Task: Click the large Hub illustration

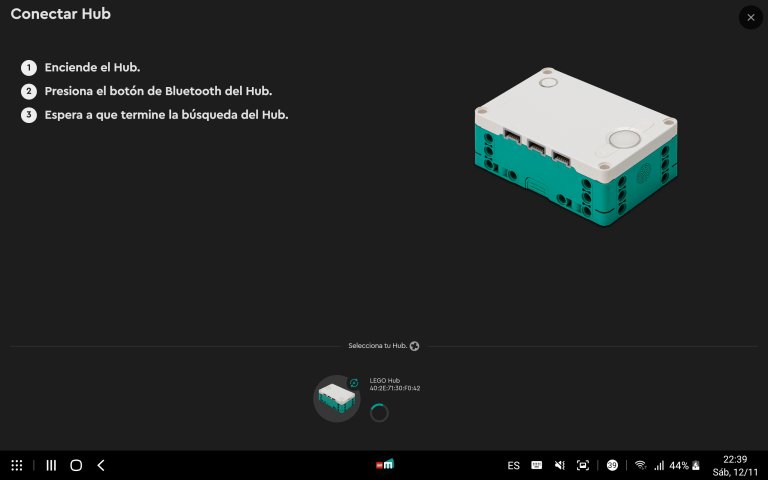Action: coord(576,147)
